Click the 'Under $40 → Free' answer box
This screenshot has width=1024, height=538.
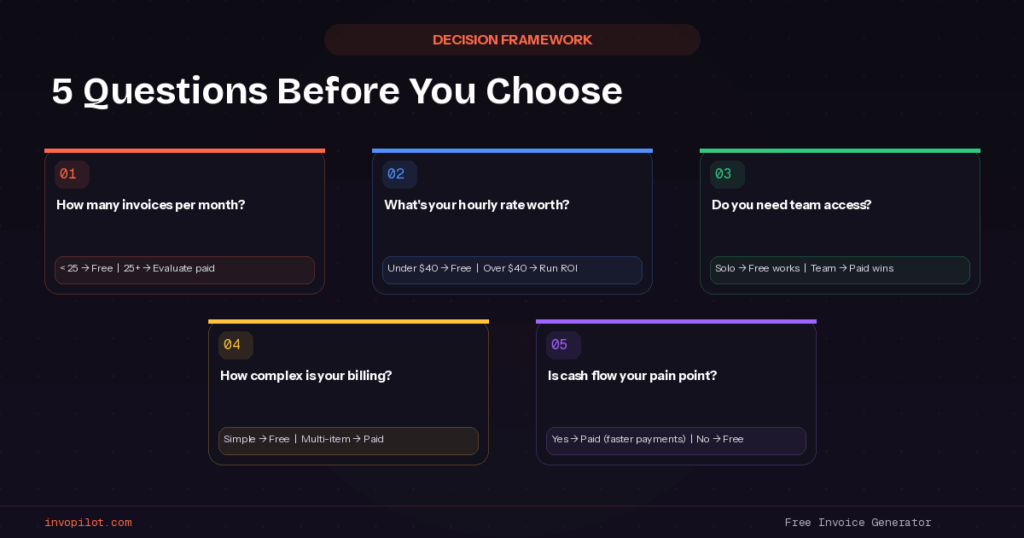(512, 269)
